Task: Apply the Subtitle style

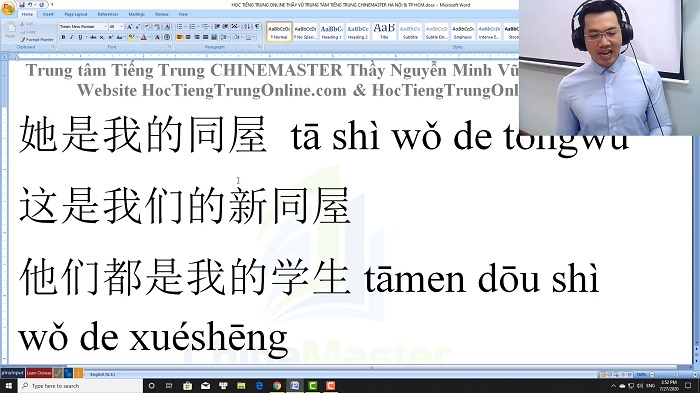Action: (x=410, y=32)
